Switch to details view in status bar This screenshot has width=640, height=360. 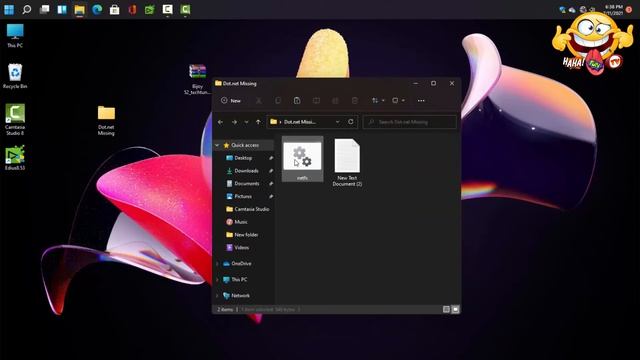pyautogui.click(x=446, y=309)
